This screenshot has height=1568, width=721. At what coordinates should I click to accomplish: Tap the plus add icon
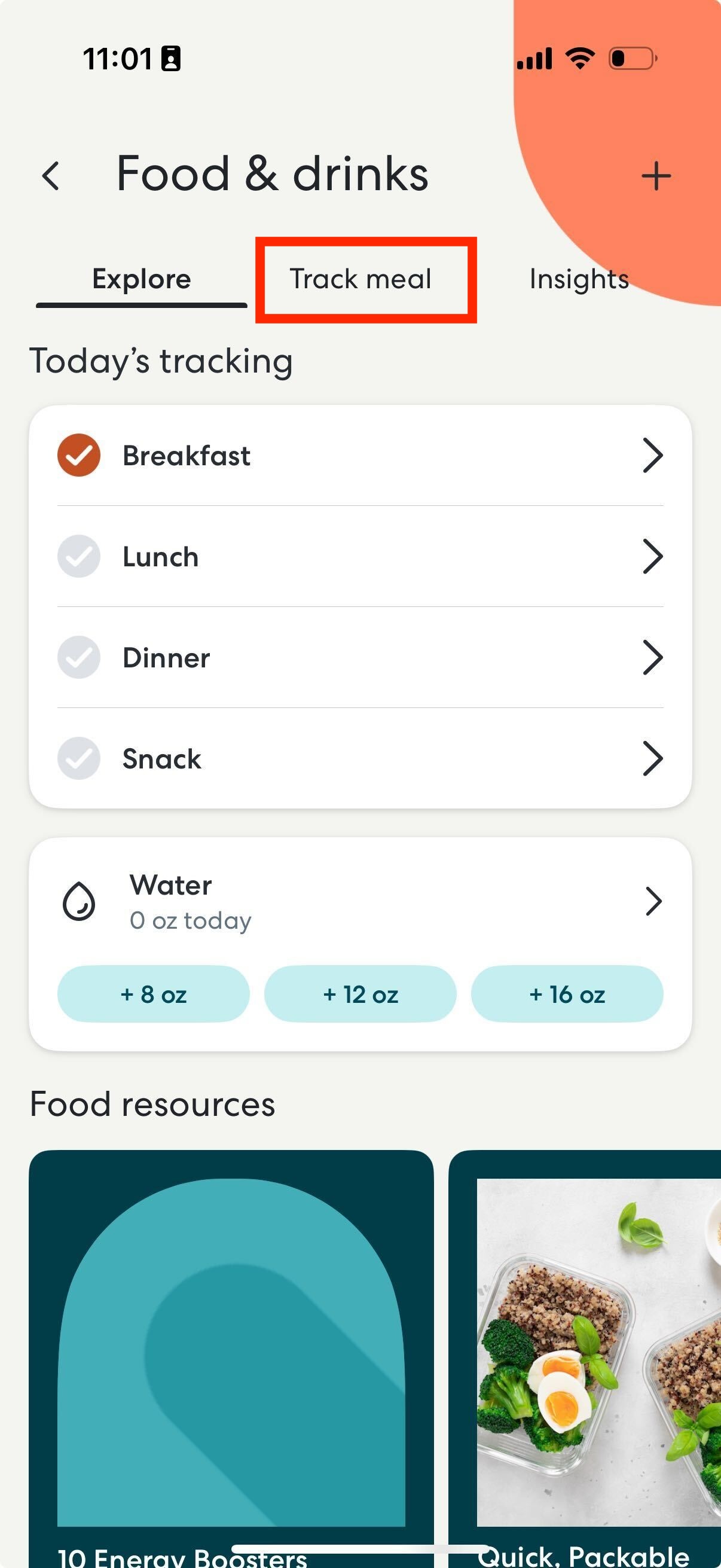coord(656,176)
